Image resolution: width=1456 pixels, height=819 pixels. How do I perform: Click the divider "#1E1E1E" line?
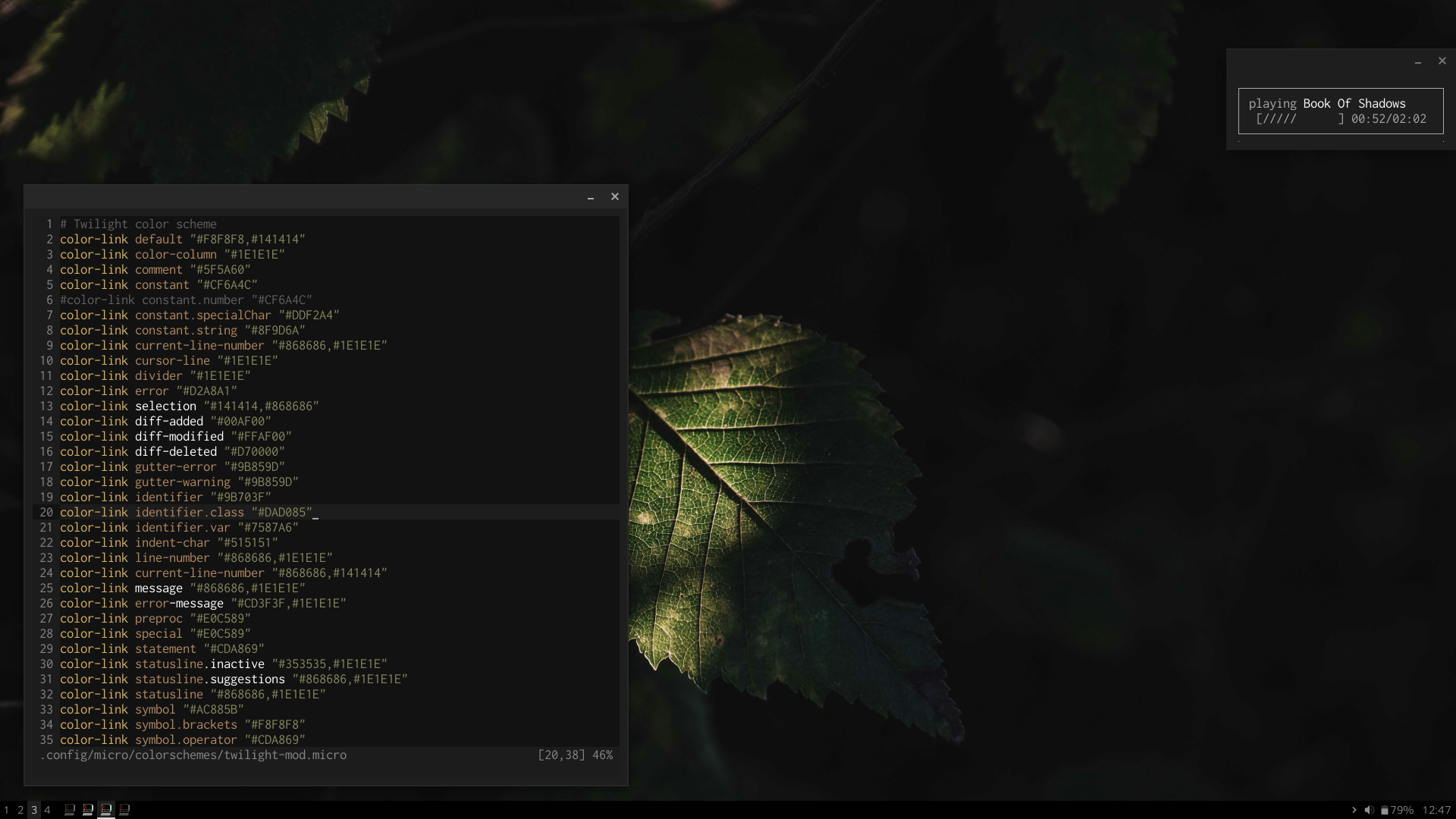(155, 376)
